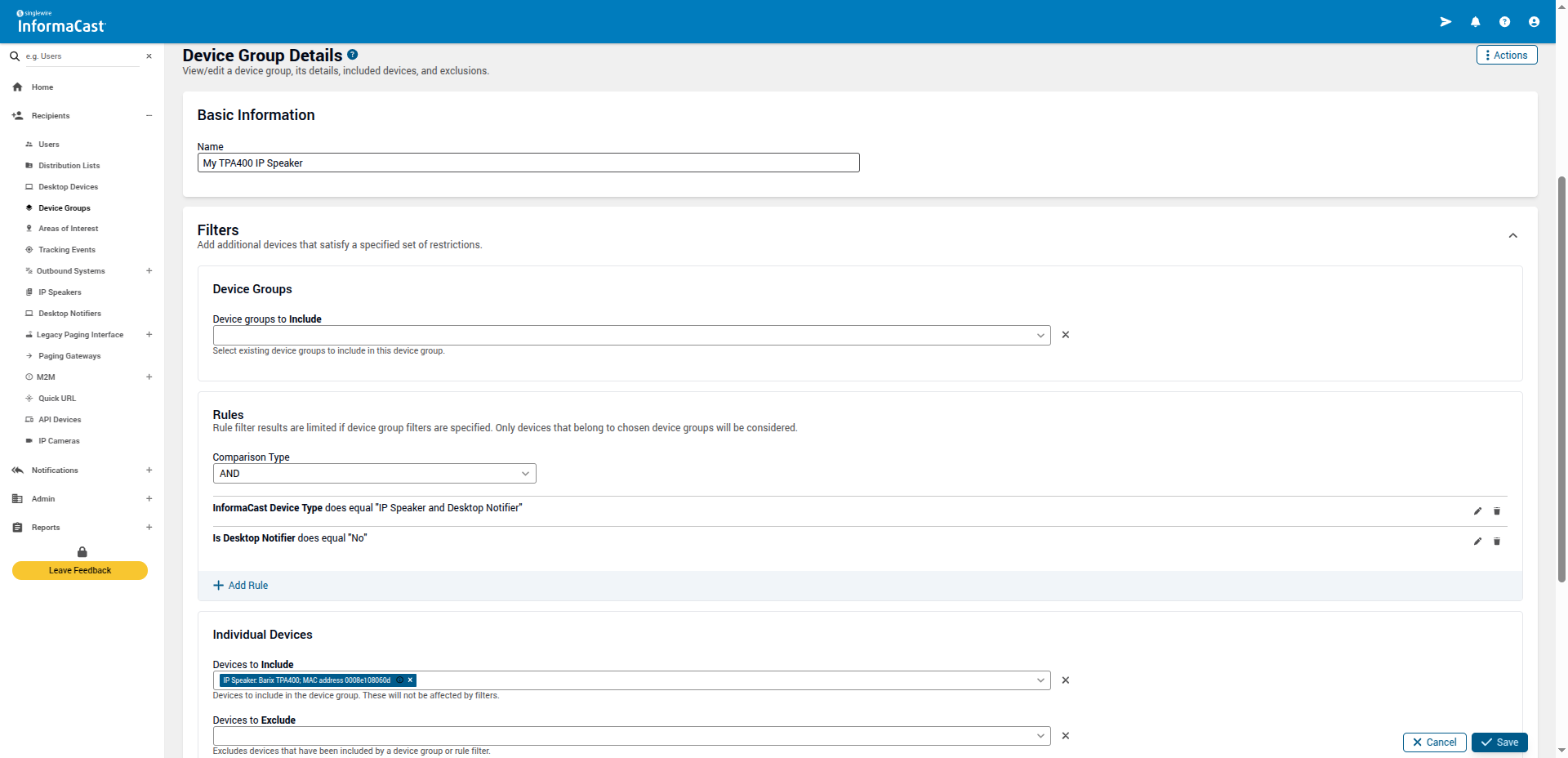Remove the Barix TPA400 speaker chip
The height and width of the screenshot is (758, 1568).
(410, 680)
